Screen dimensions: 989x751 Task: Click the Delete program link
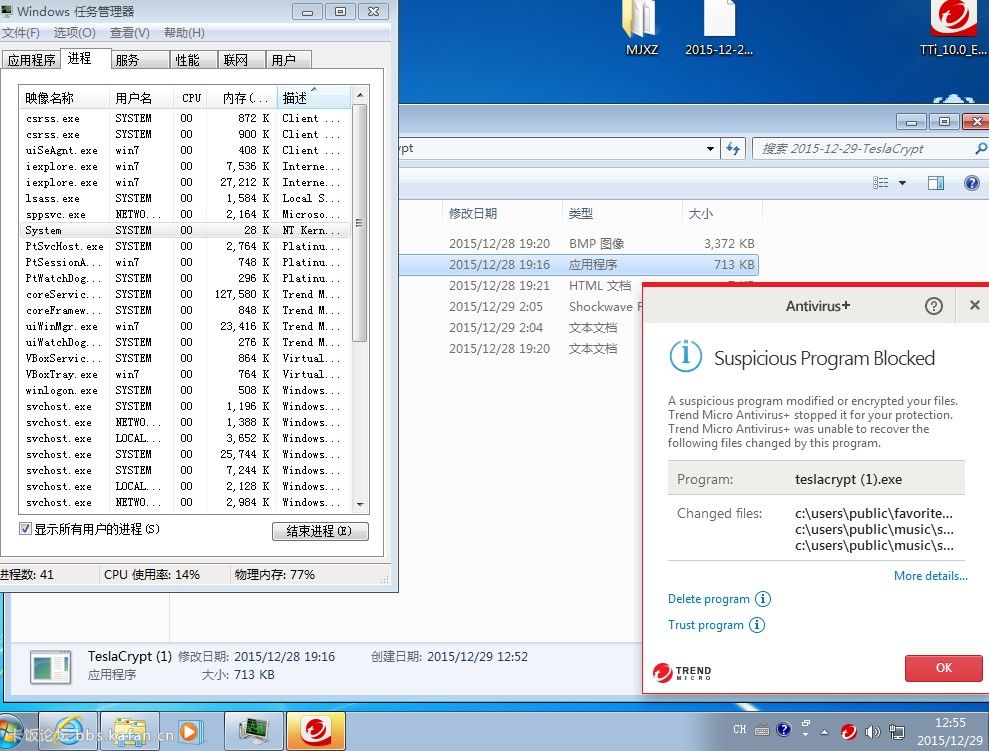pyautogui.click(x=709, y=599)
